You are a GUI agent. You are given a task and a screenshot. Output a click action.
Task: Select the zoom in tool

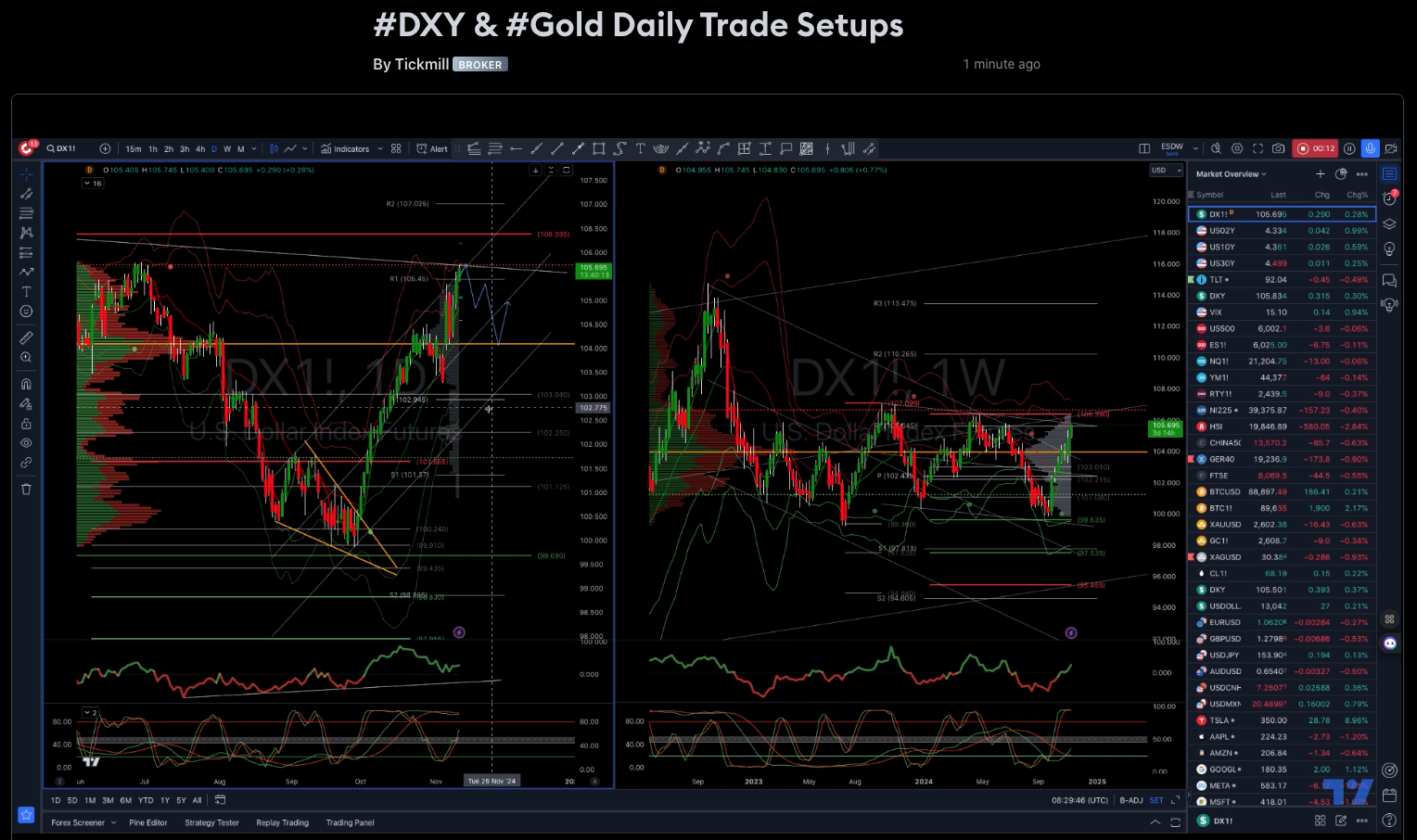tap(26, 357)
